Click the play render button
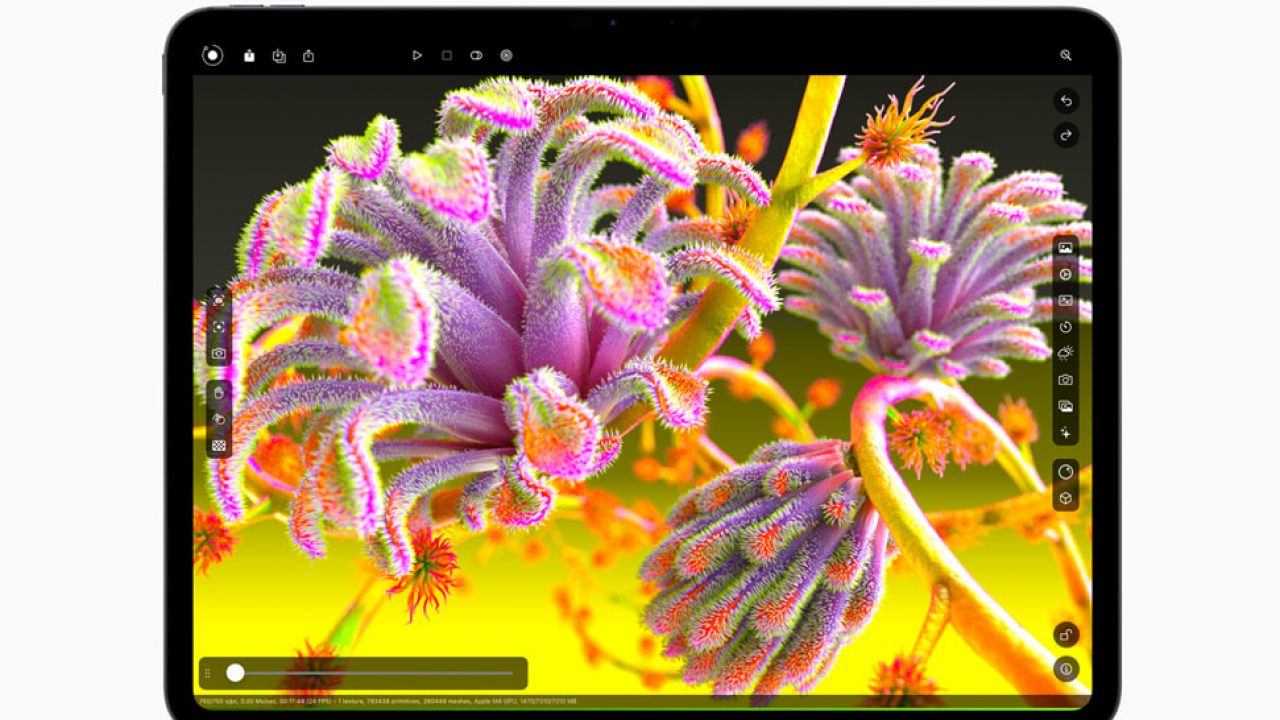The image size is (1280, 720). tap(417, 56)
